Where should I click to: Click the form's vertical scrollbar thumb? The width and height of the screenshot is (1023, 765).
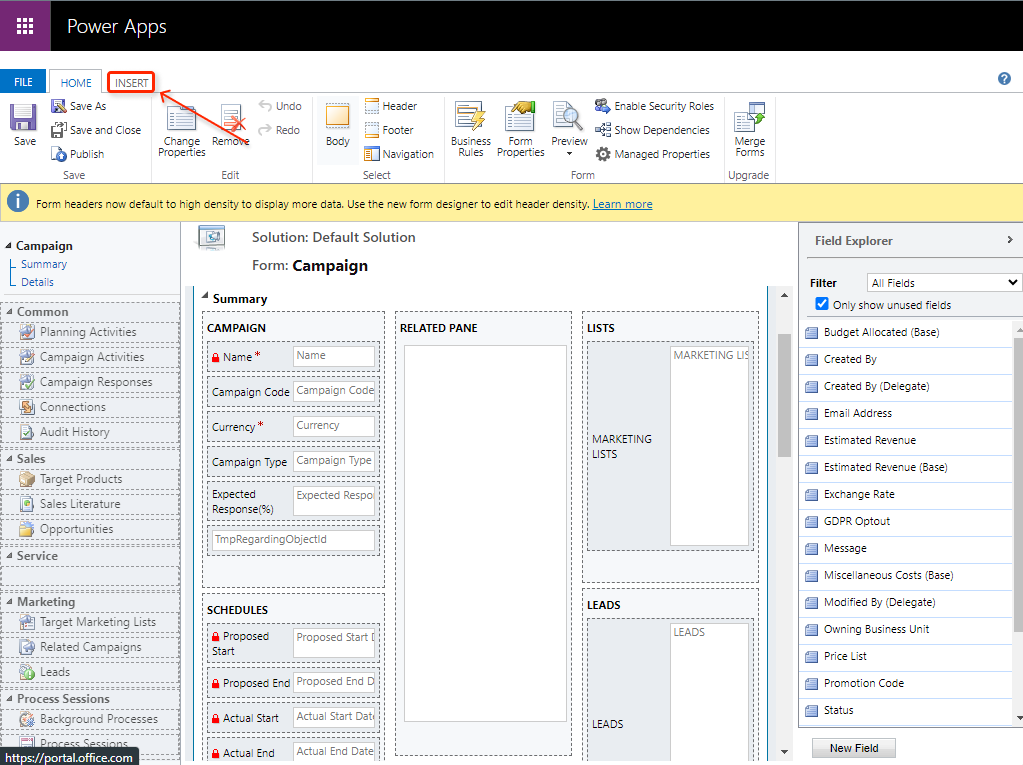(784, 395)
